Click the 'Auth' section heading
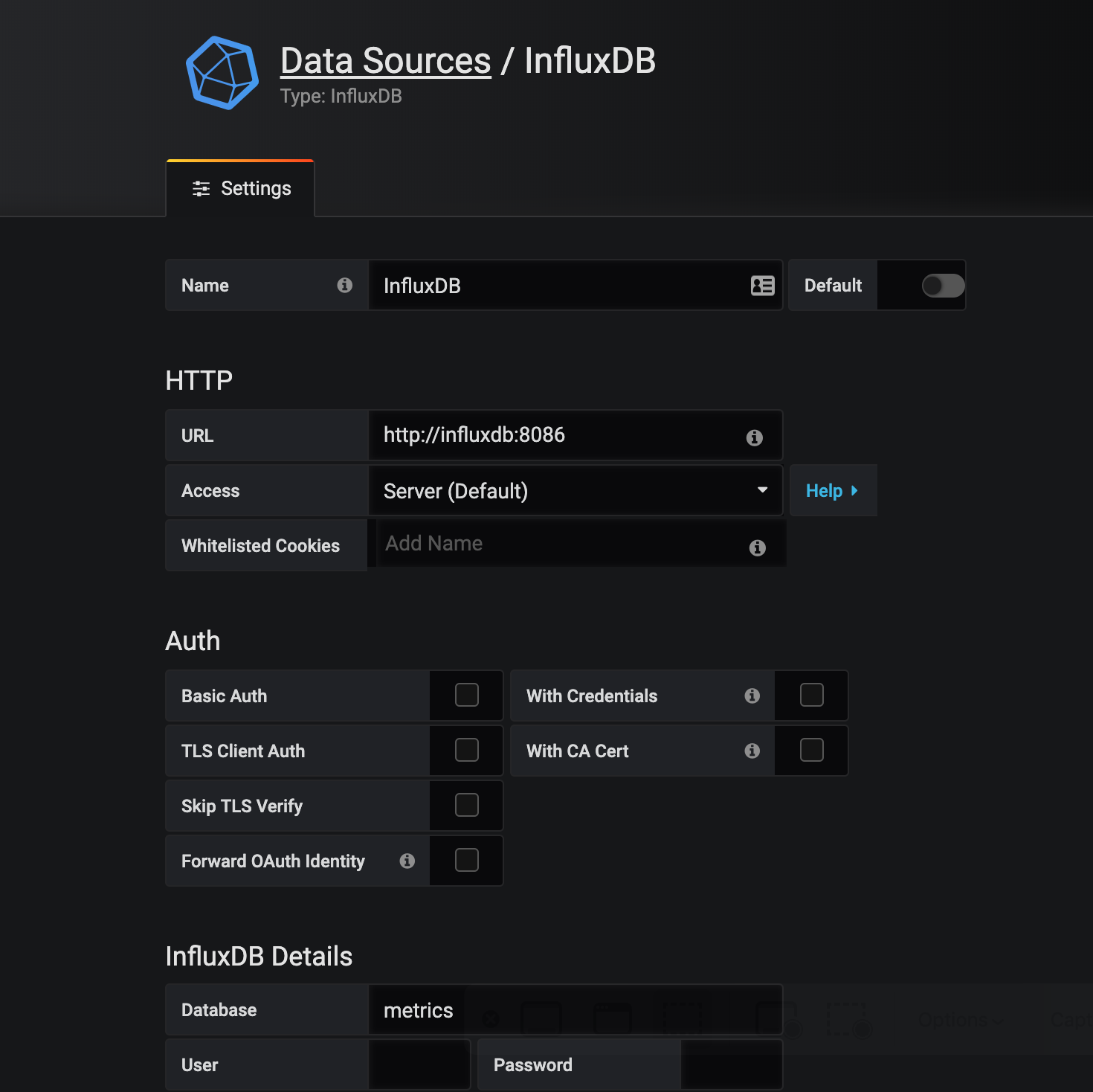The image size is (1093, 1092). coord(193,640)
